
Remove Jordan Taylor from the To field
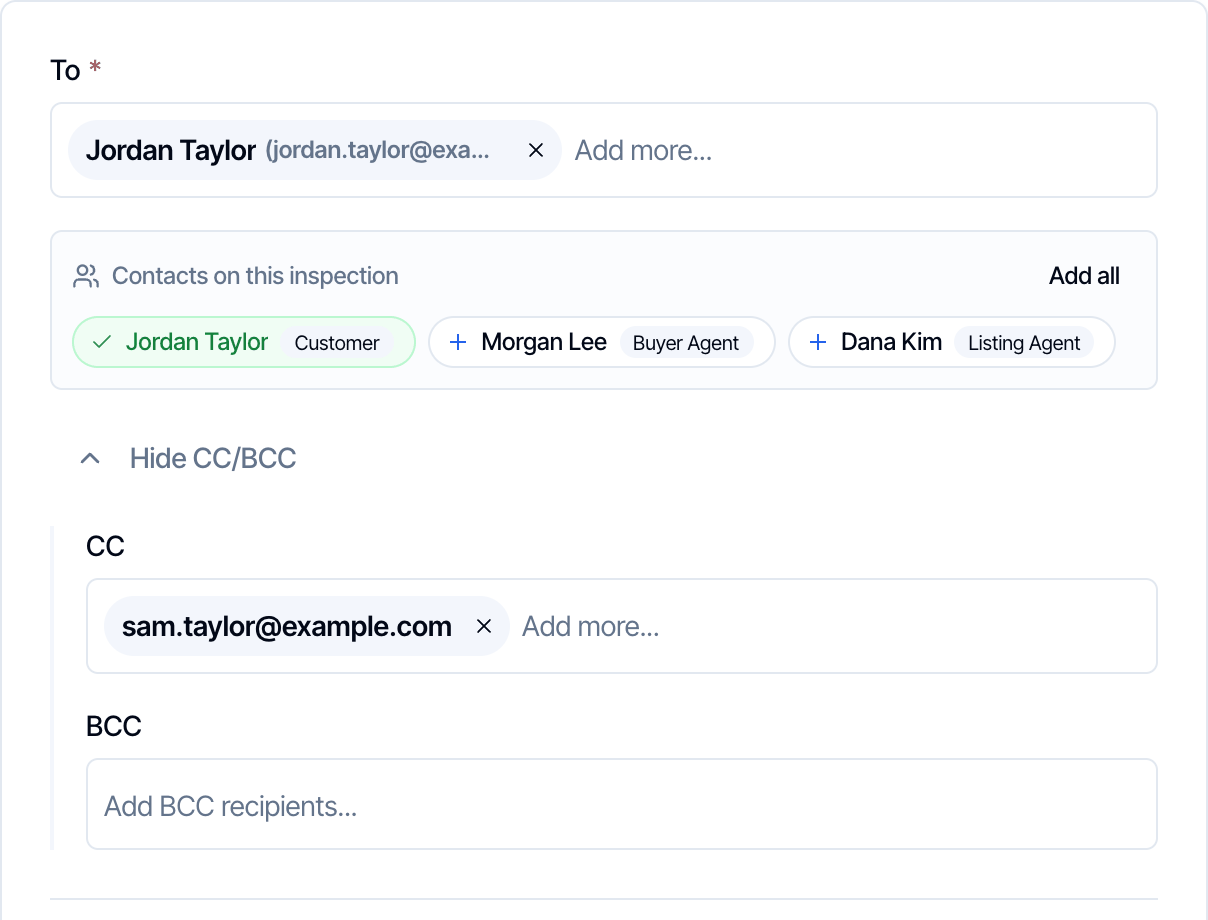(x=535, y=150)
